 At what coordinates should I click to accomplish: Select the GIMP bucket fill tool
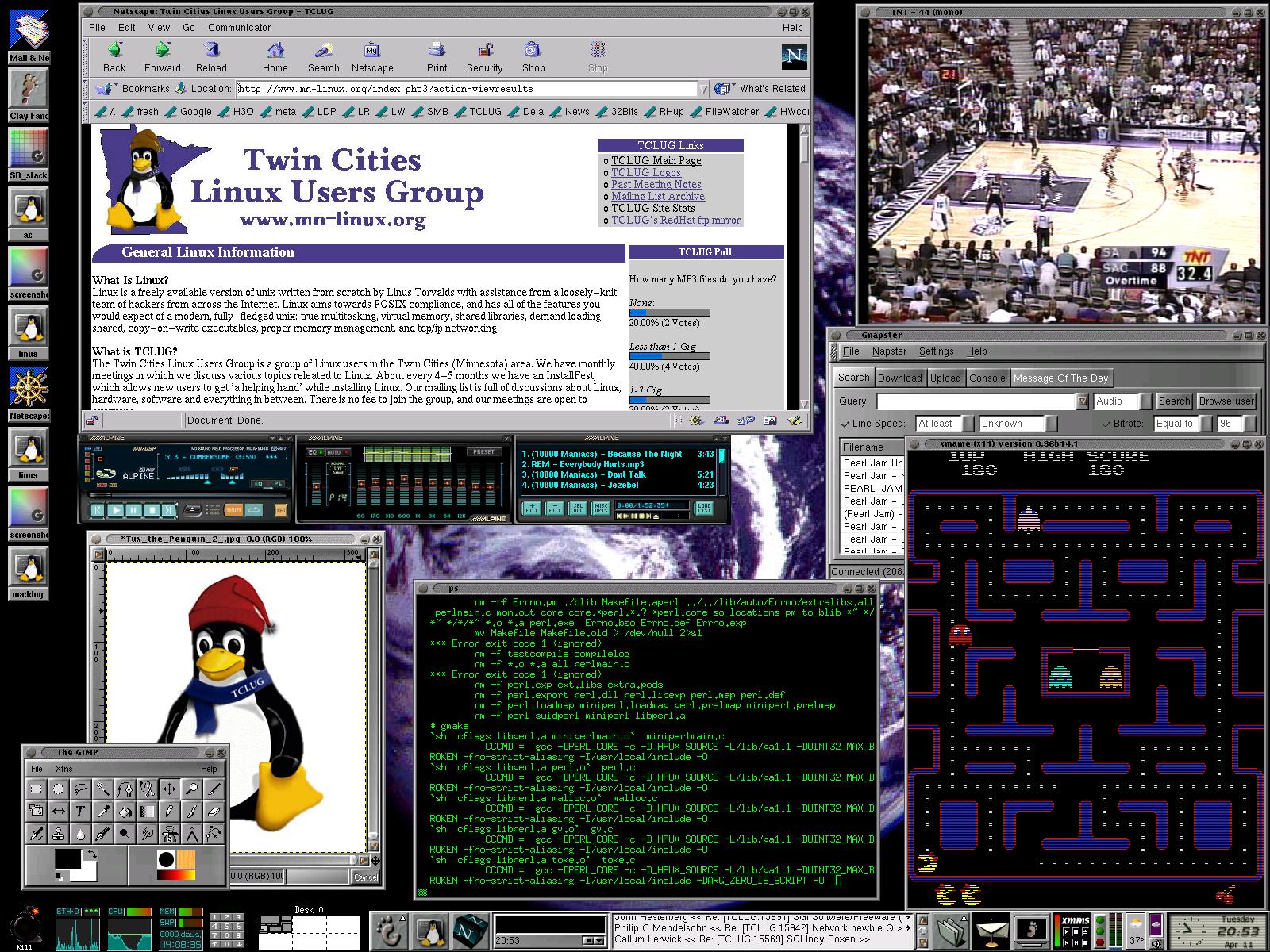125,811
